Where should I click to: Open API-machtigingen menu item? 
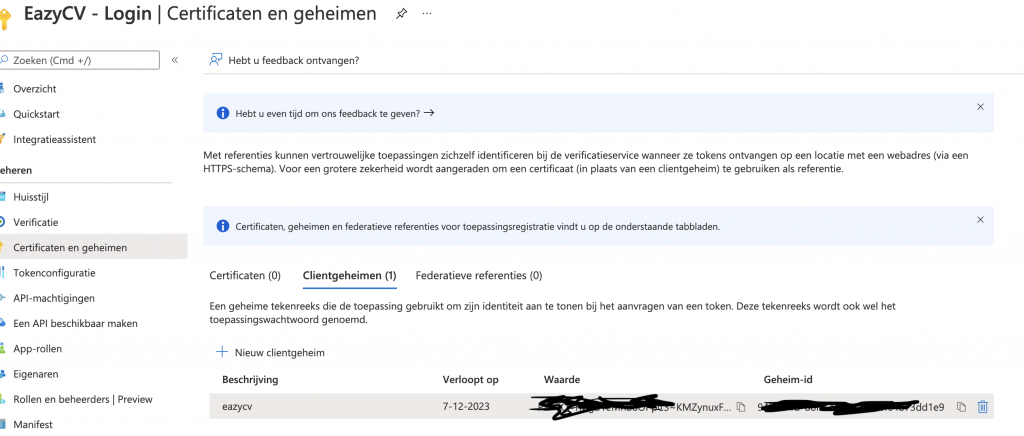pyautogui.click(x=54, y=298)
